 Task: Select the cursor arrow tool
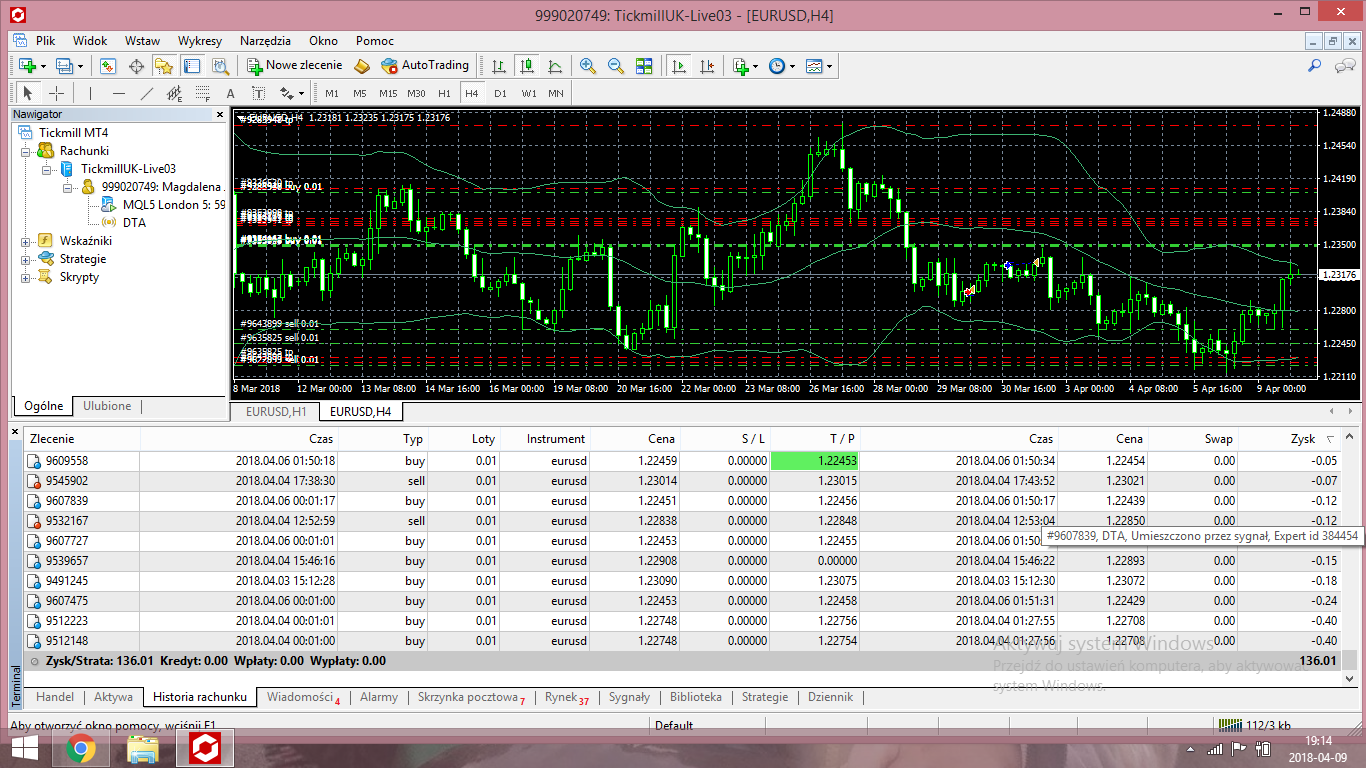[x=28, y=93]
